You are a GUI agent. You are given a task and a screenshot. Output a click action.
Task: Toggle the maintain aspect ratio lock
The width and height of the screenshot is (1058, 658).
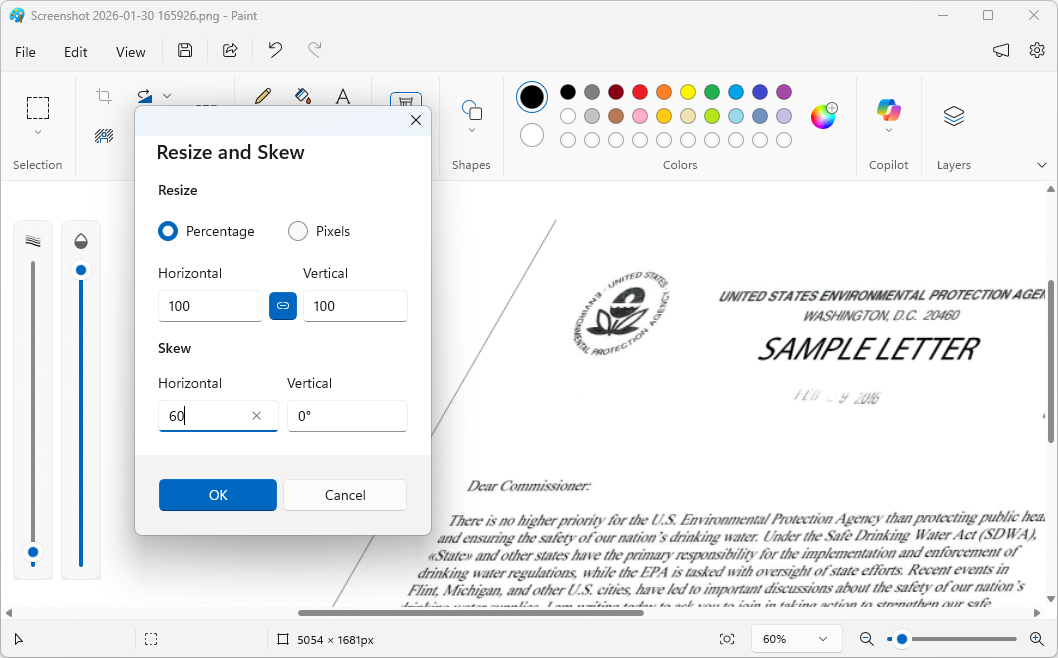[x=283, y=306]
